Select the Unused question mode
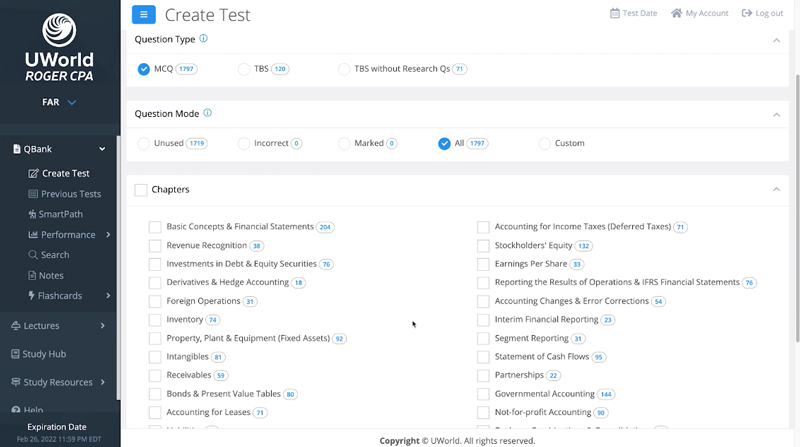The height and width of the screenshot is (447, 800). click(144, 143)
